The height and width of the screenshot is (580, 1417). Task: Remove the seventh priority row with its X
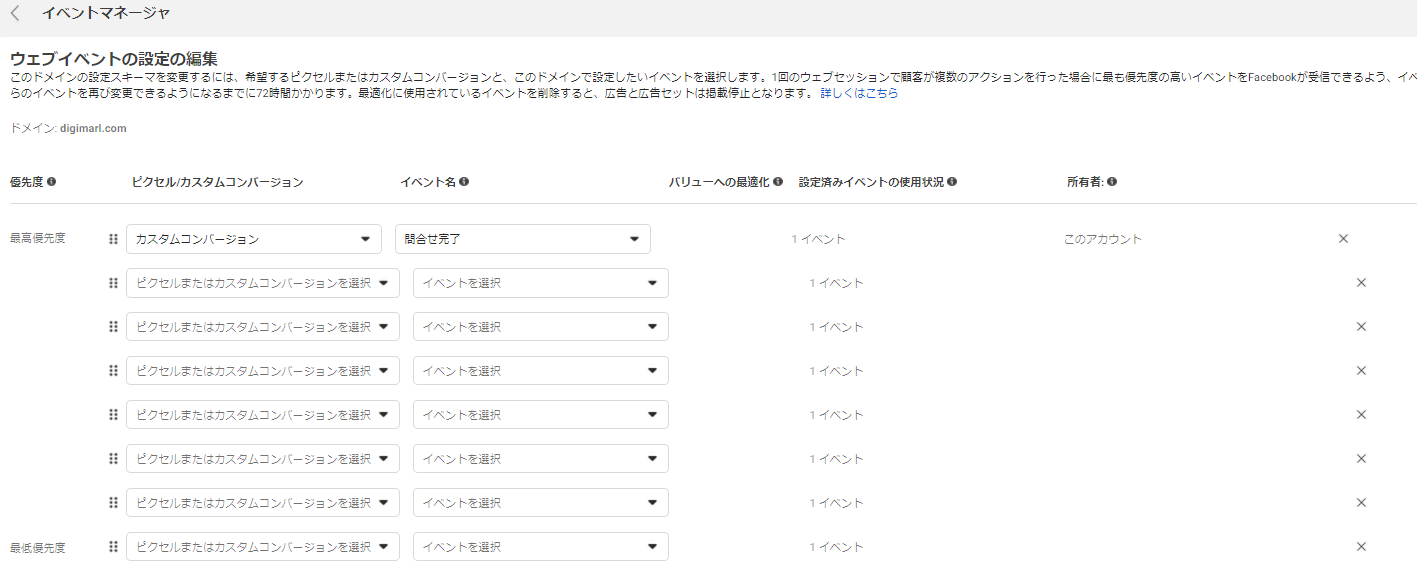[x=1361, y=503]
